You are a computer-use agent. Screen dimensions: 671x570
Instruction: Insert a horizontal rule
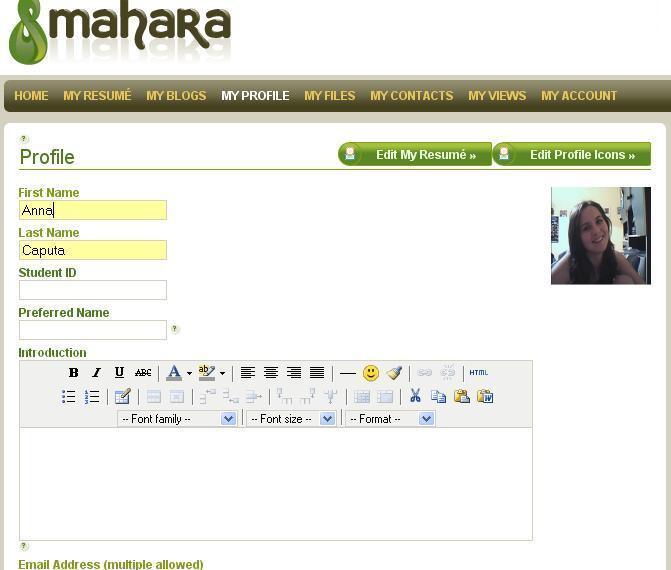[x=347, y=373]
